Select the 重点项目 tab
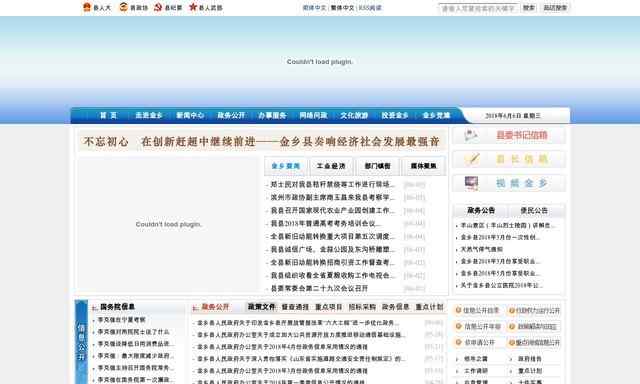640x384 pixels. tap(329, 307)
